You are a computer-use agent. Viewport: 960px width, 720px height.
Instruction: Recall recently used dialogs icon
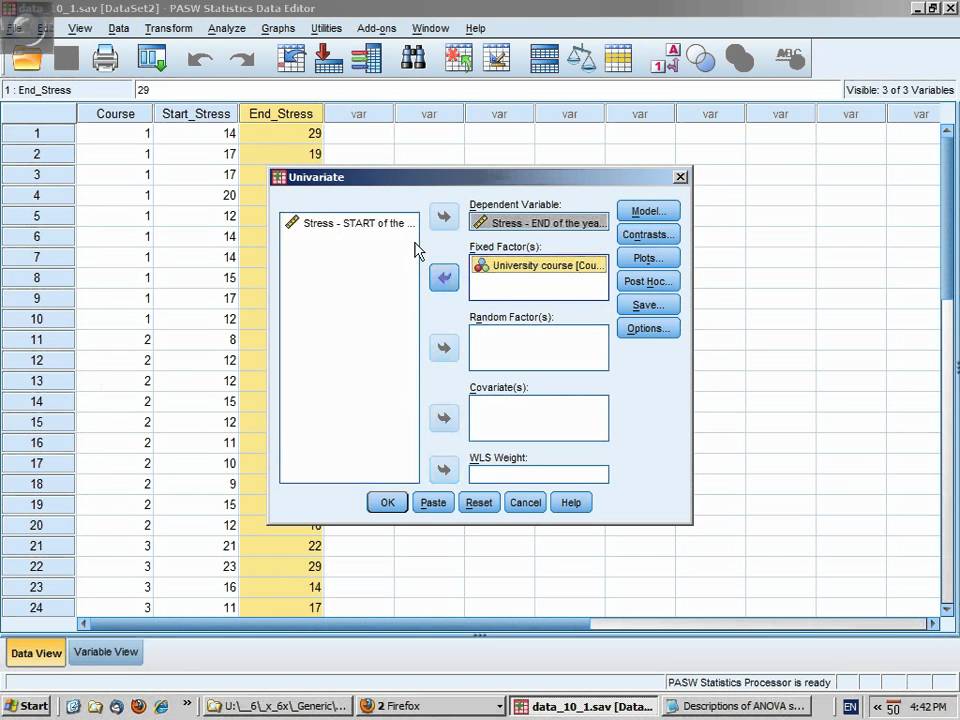pyautogui.click(x=152, y=59)
